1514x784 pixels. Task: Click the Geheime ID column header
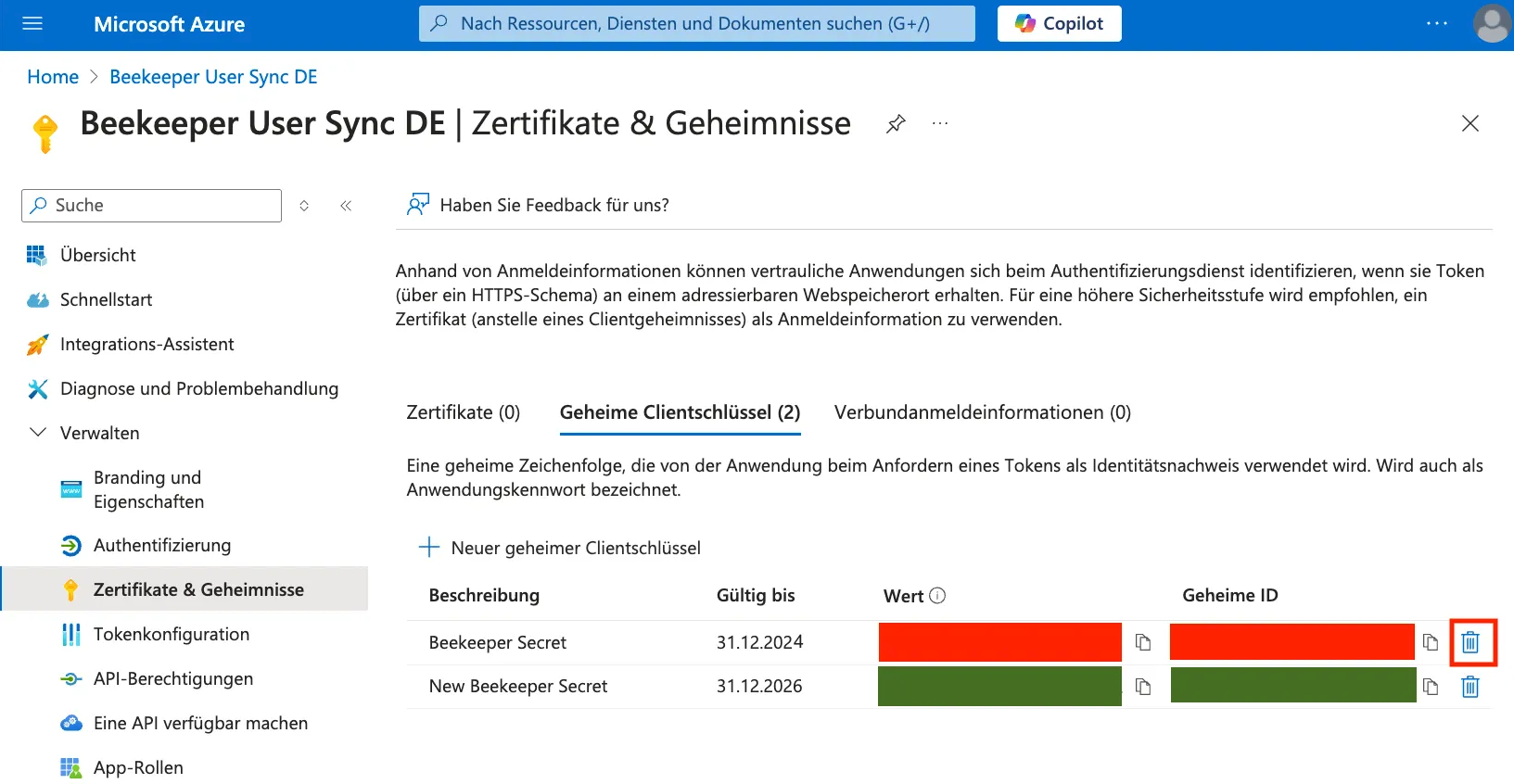coord(1230,596)
